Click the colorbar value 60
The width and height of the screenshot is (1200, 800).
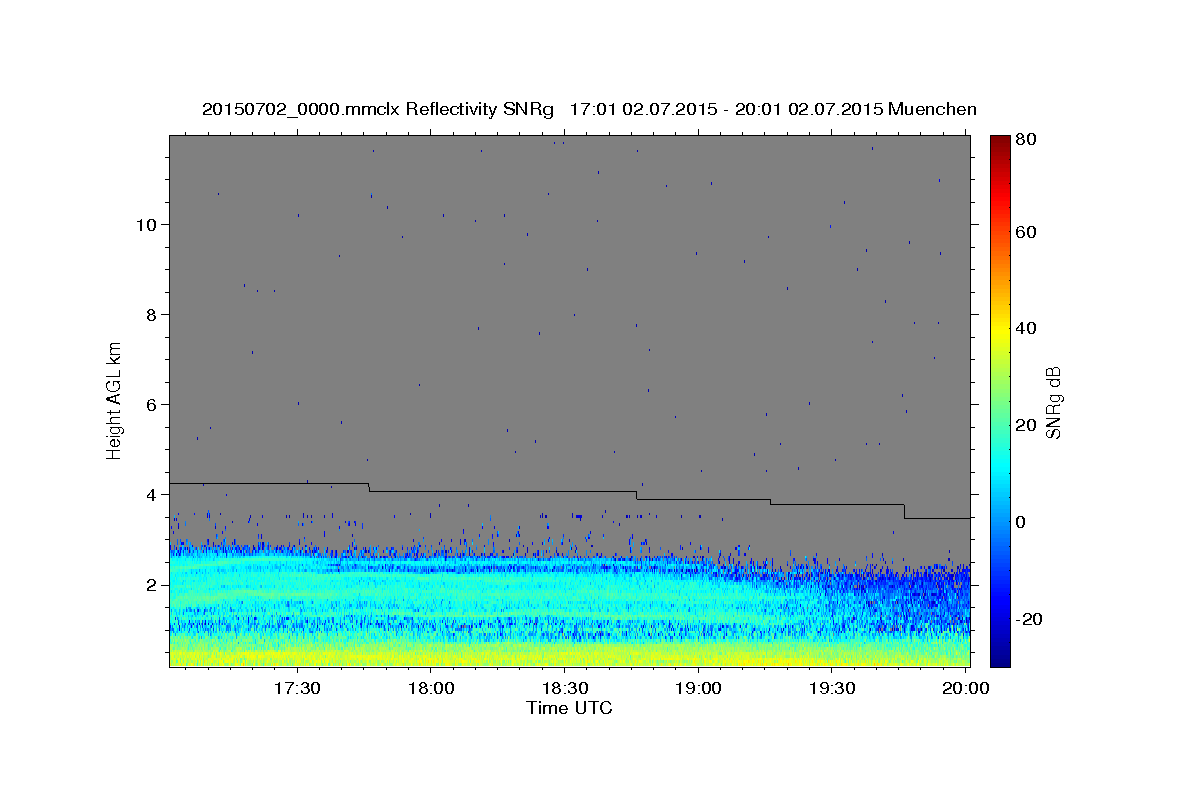(x=1026, y=232)
